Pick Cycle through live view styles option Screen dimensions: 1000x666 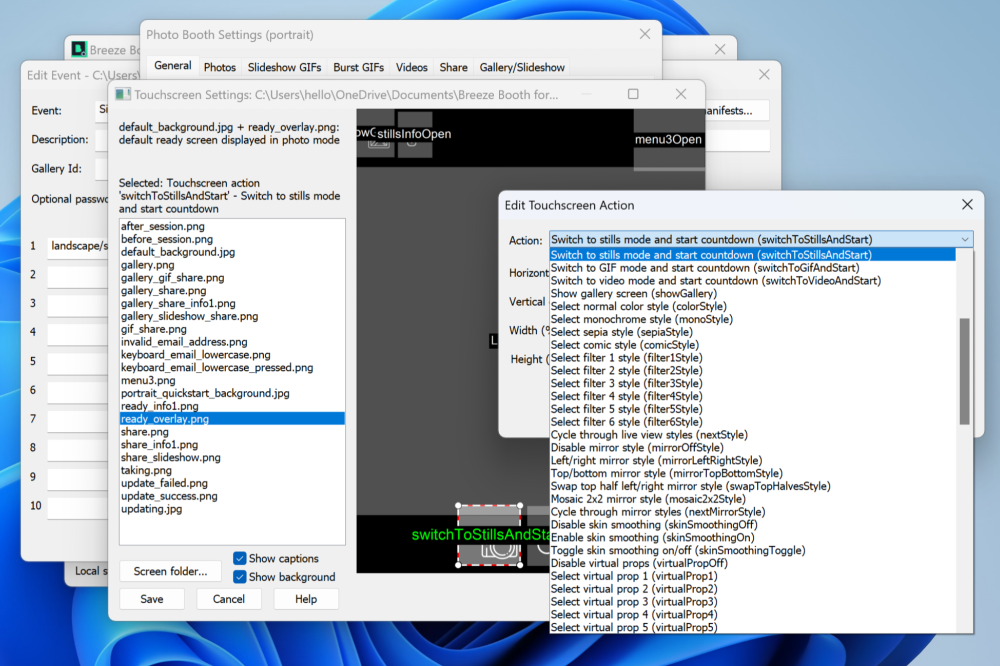[753, 435]
